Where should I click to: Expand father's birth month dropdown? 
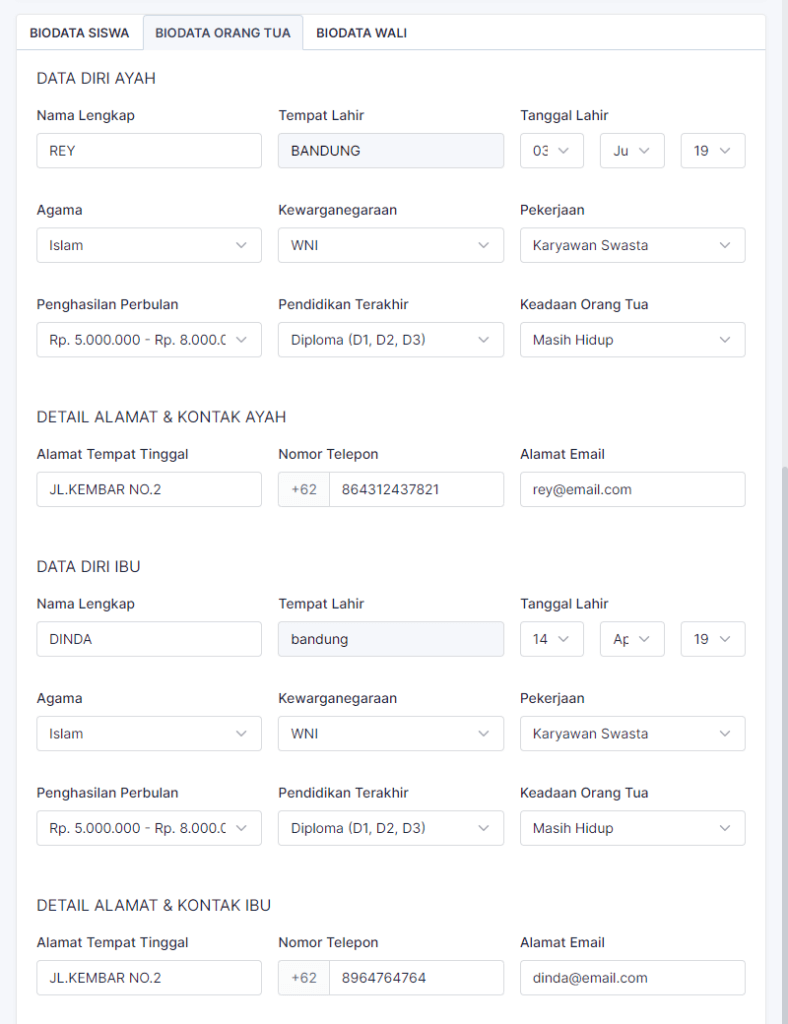632,151
